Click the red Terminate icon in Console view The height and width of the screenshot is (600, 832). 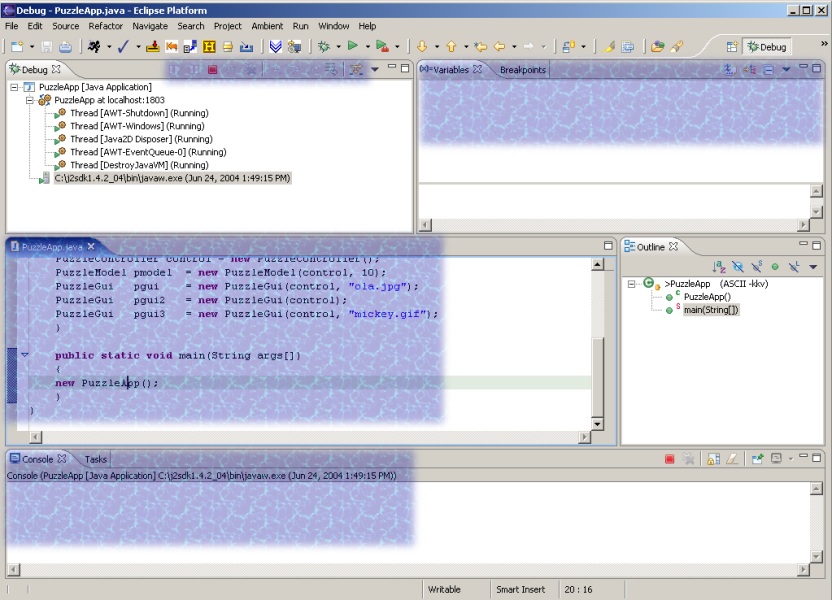669,459
